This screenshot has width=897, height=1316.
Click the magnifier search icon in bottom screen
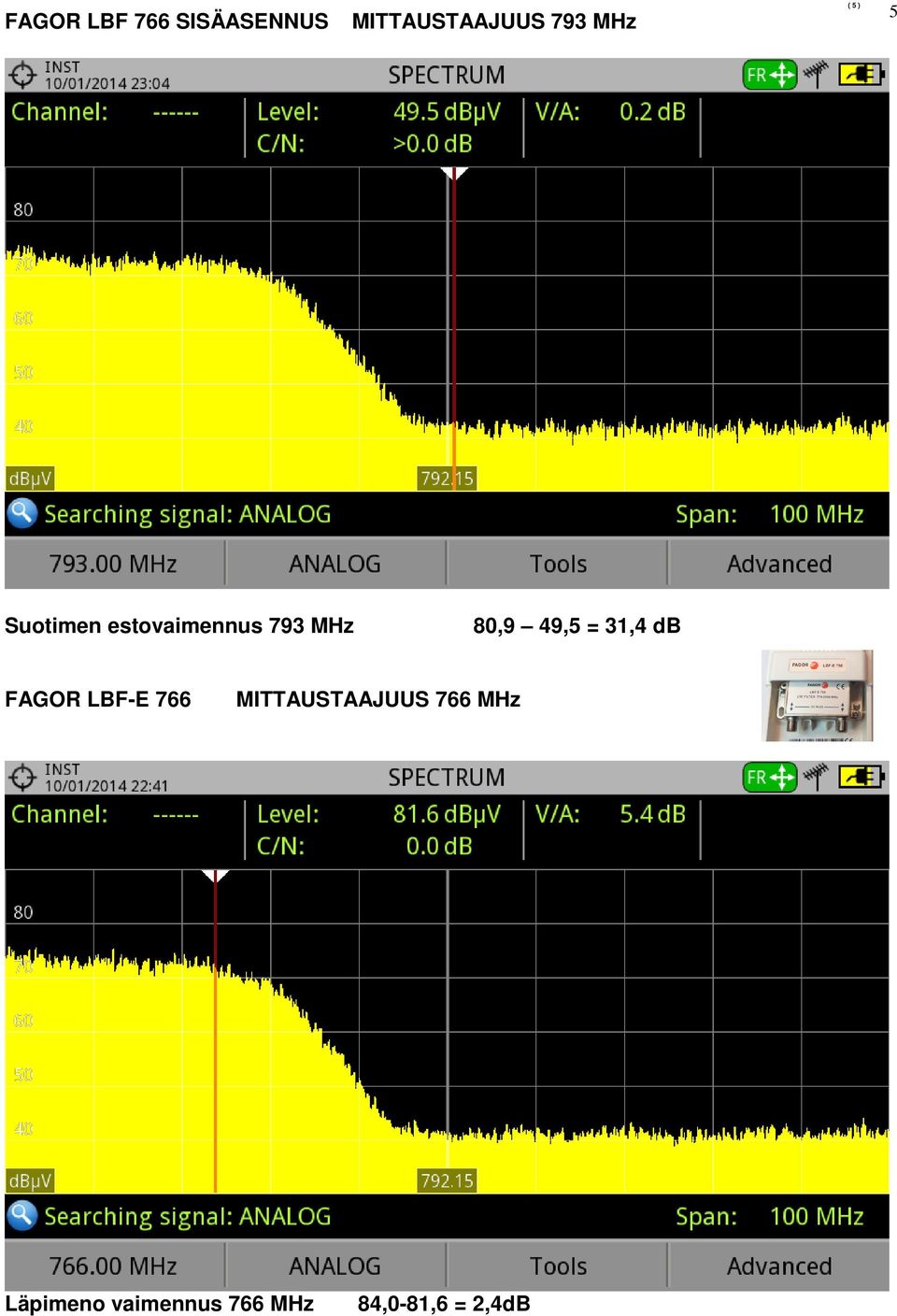21,1216
